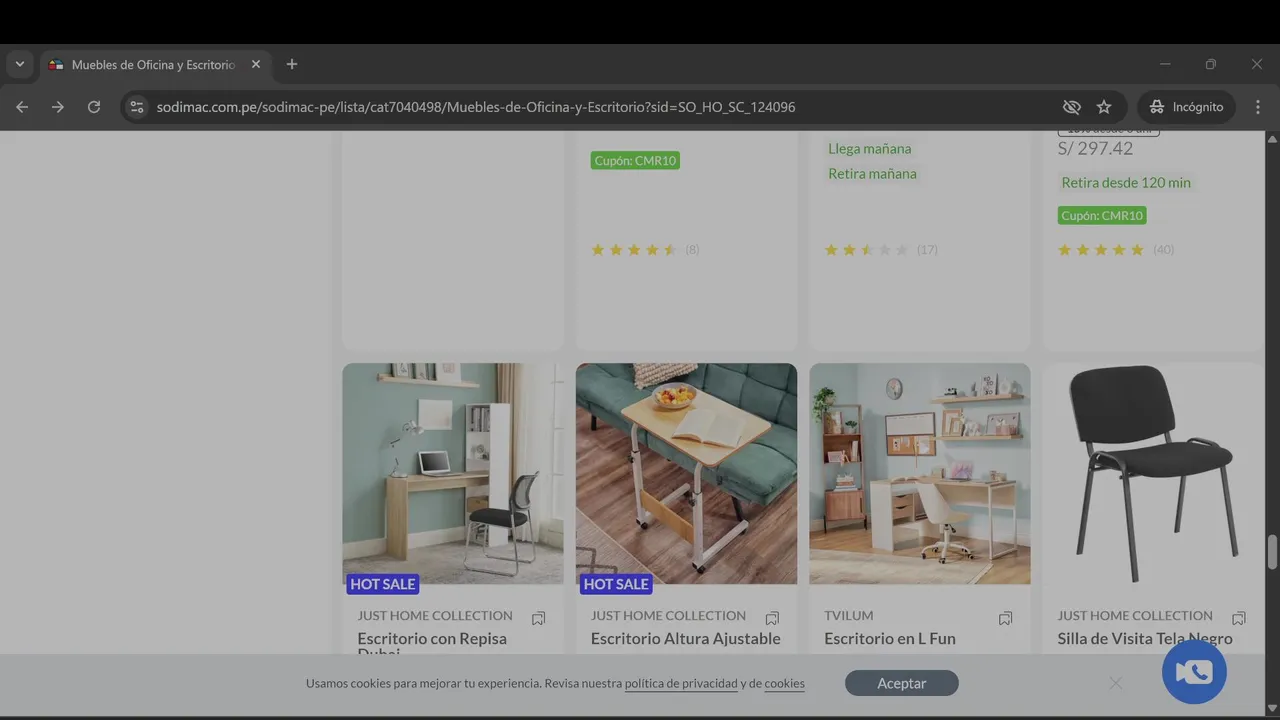Save Silla de Visita Tela Negro to list icon
Viewport: 1280px width, 720px height.
(x=1239, y=618)
